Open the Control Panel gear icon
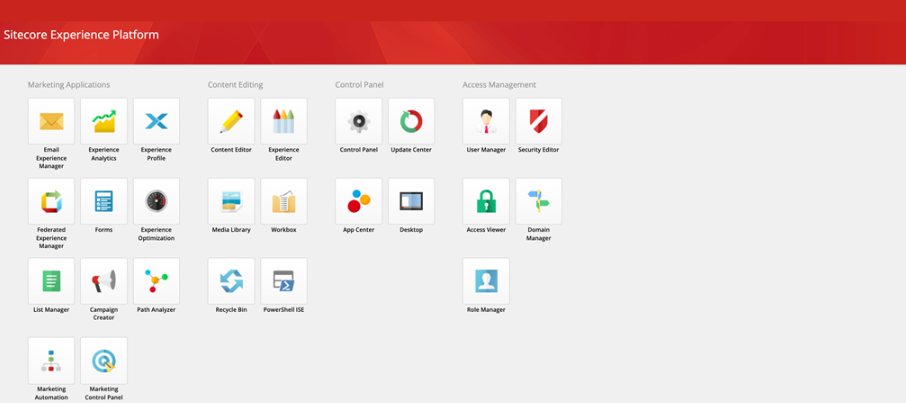Viewport: 906px width, 403px height. click(x=359, y=121)
